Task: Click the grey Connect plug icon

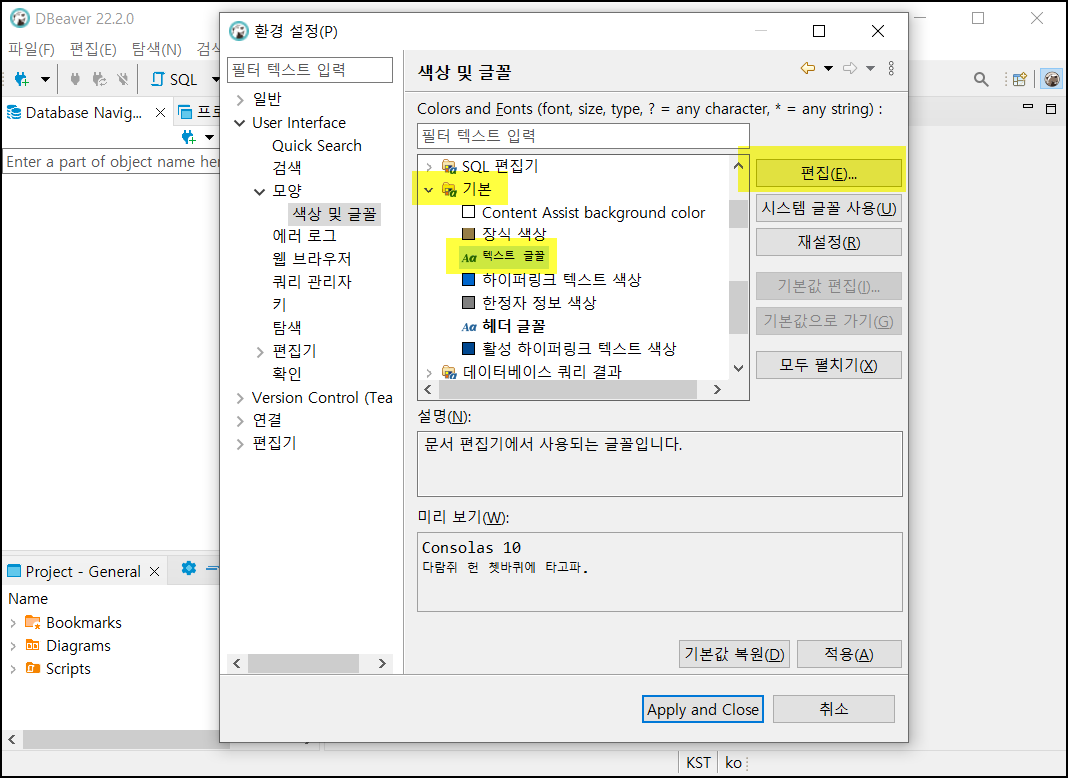Action: pos(75,79)
